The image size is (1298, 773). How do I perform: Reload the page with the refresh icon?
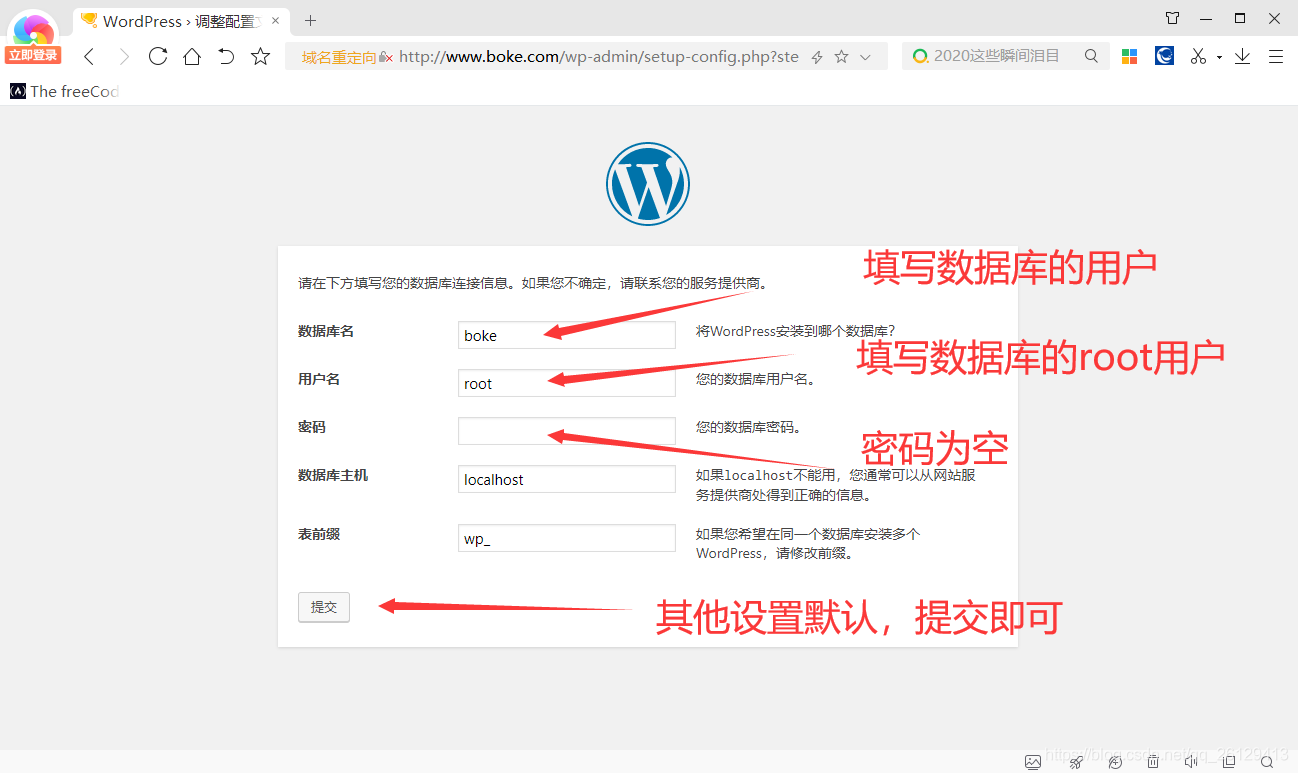[x=157, y=57]
